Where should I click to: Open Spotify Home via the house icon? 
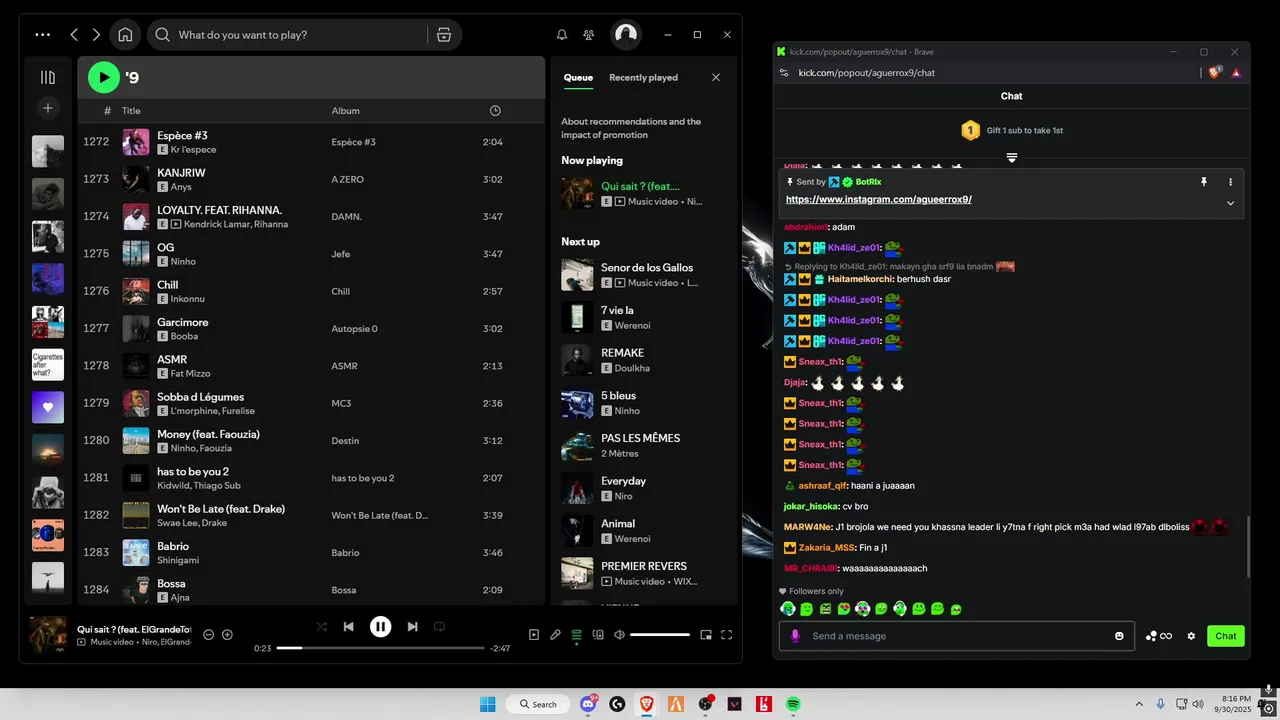click(x=125, y=34)
